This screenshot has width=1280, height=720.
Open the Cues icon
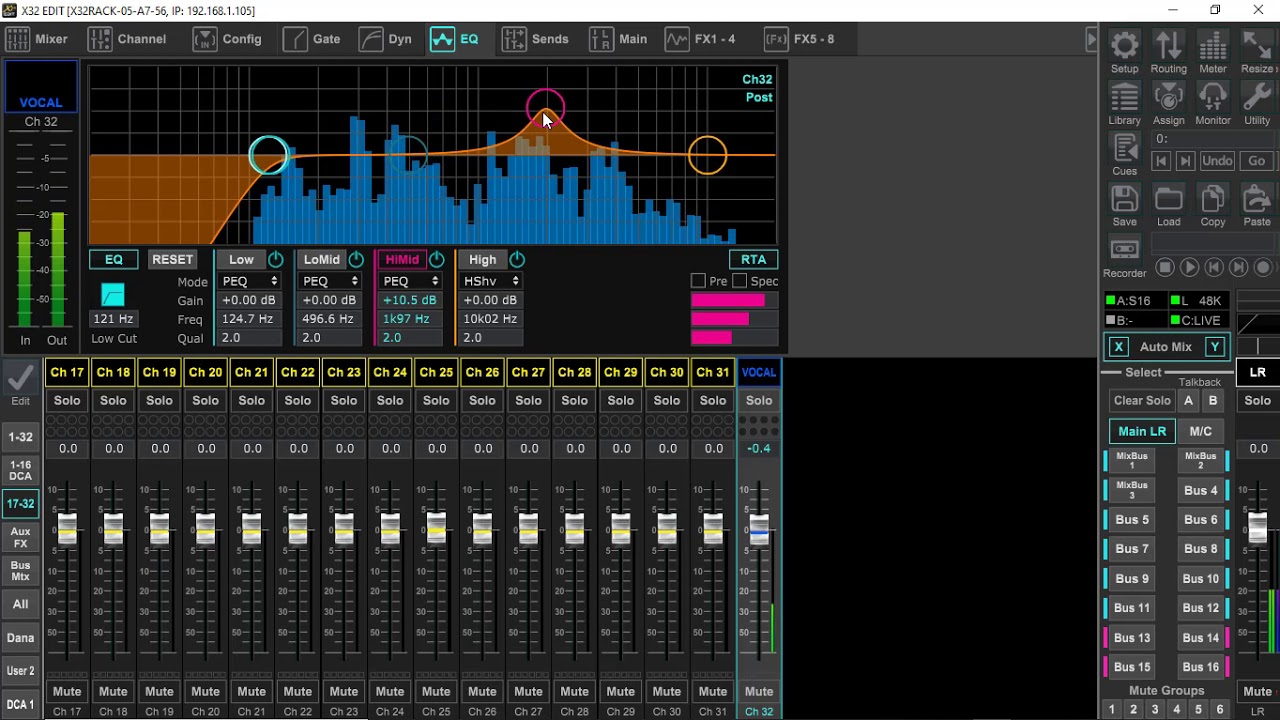(1124, 148)
